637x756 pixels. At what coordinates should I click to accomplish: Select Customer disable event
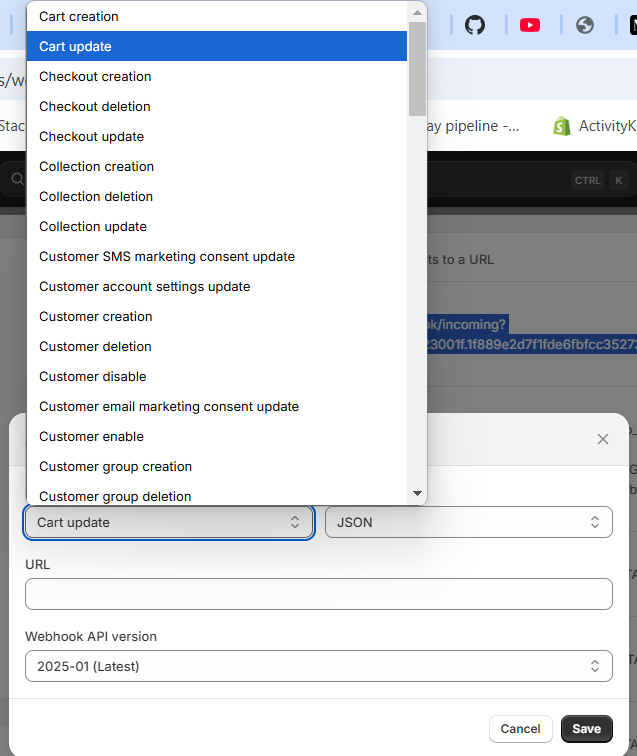click(217, 376)
